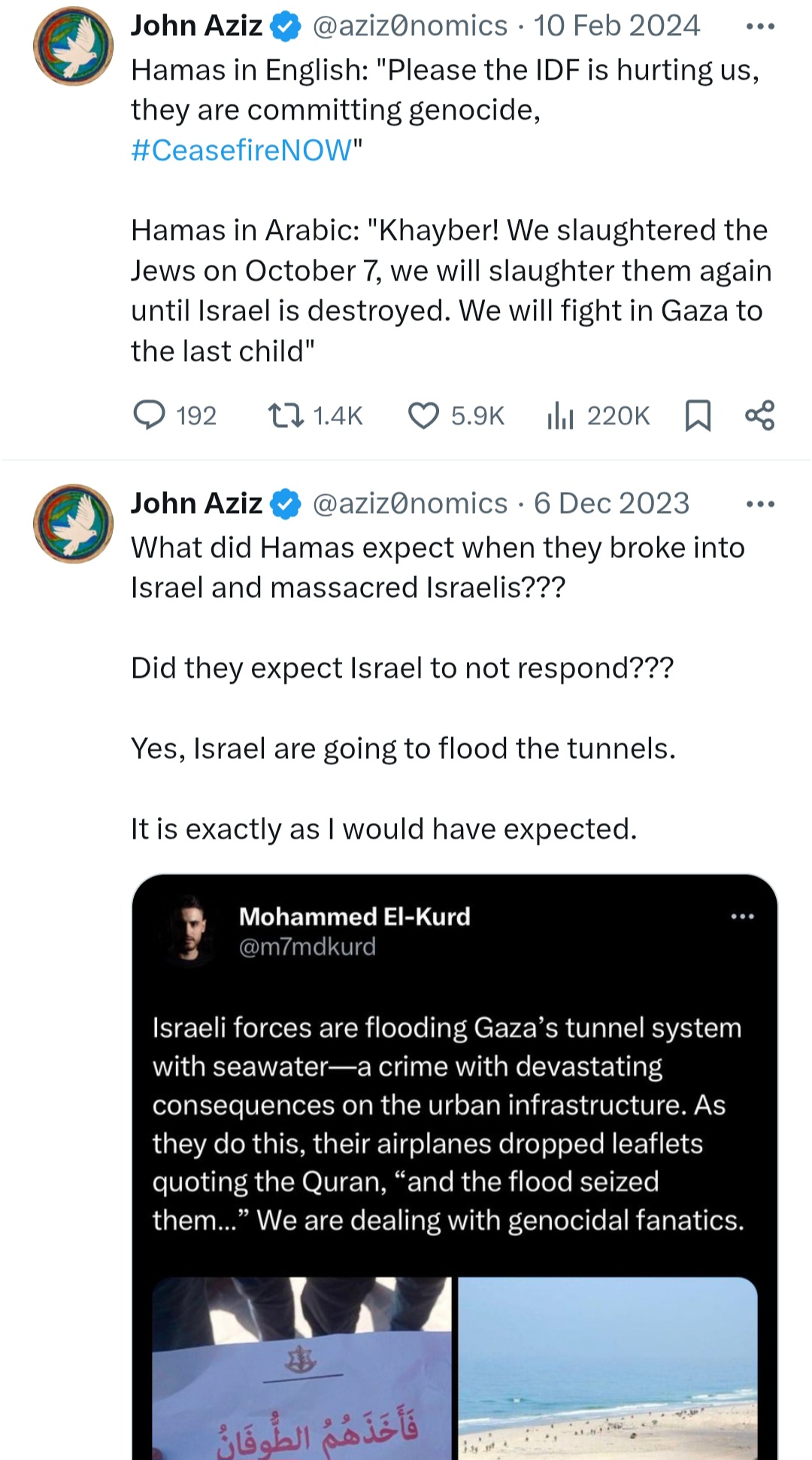View the leaflet image in the quoted tweet

pos(301,1367)
